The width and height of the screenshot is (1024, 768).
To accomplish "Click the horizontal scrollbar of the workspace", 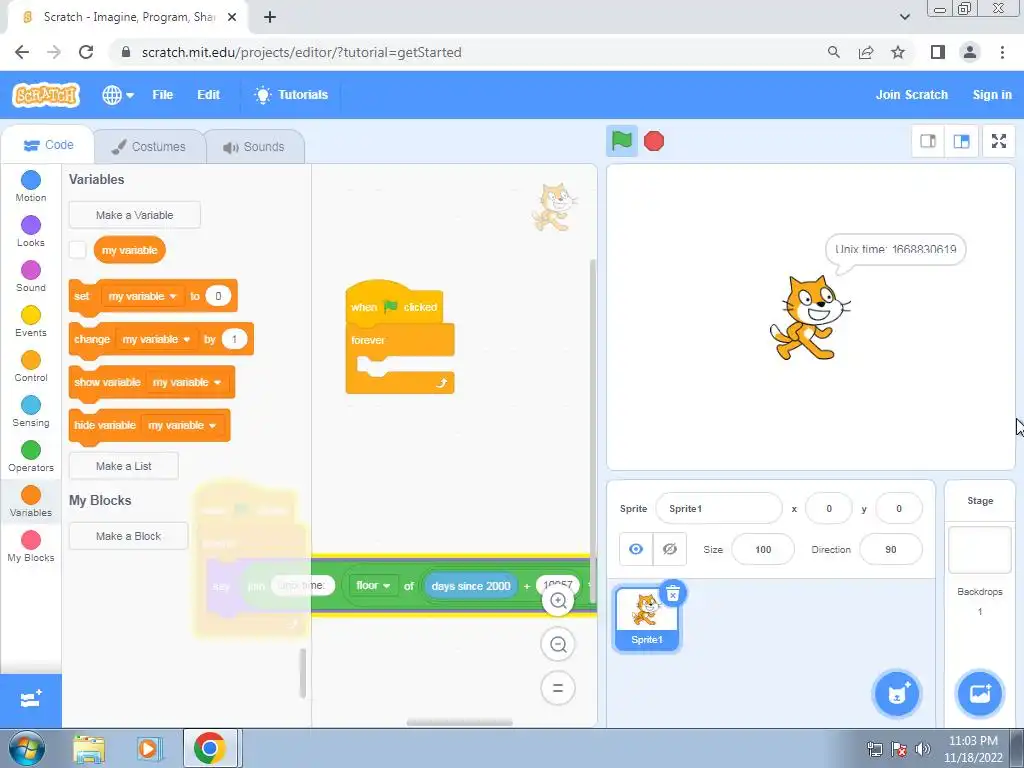I will click(459, 722).
